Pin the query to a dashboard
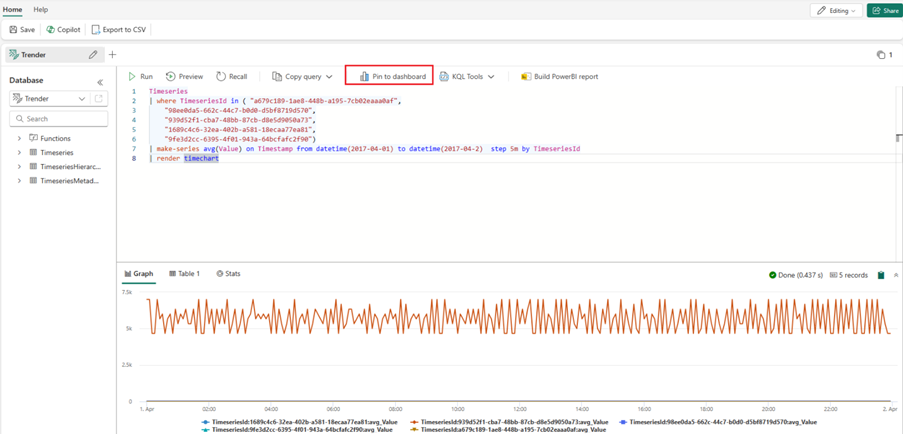 [x=392, y=76]
